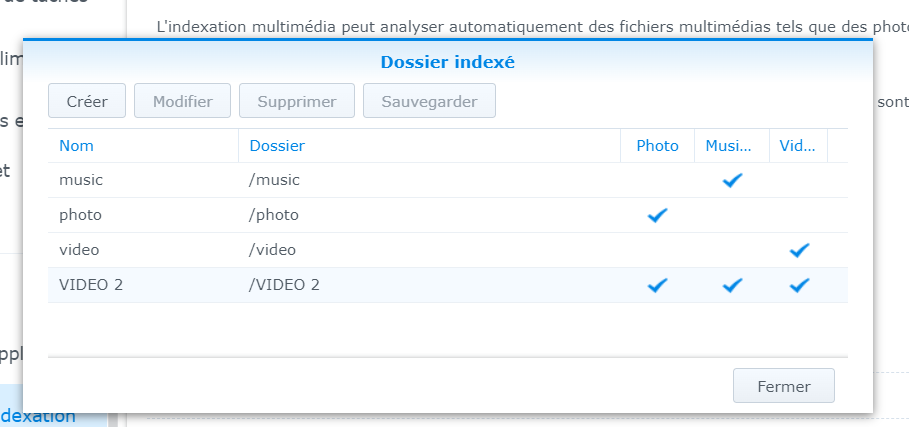Toggle photo checkmark for photo folder
Image resolution: width=909 pixels, height=427 pixels.
657,215
